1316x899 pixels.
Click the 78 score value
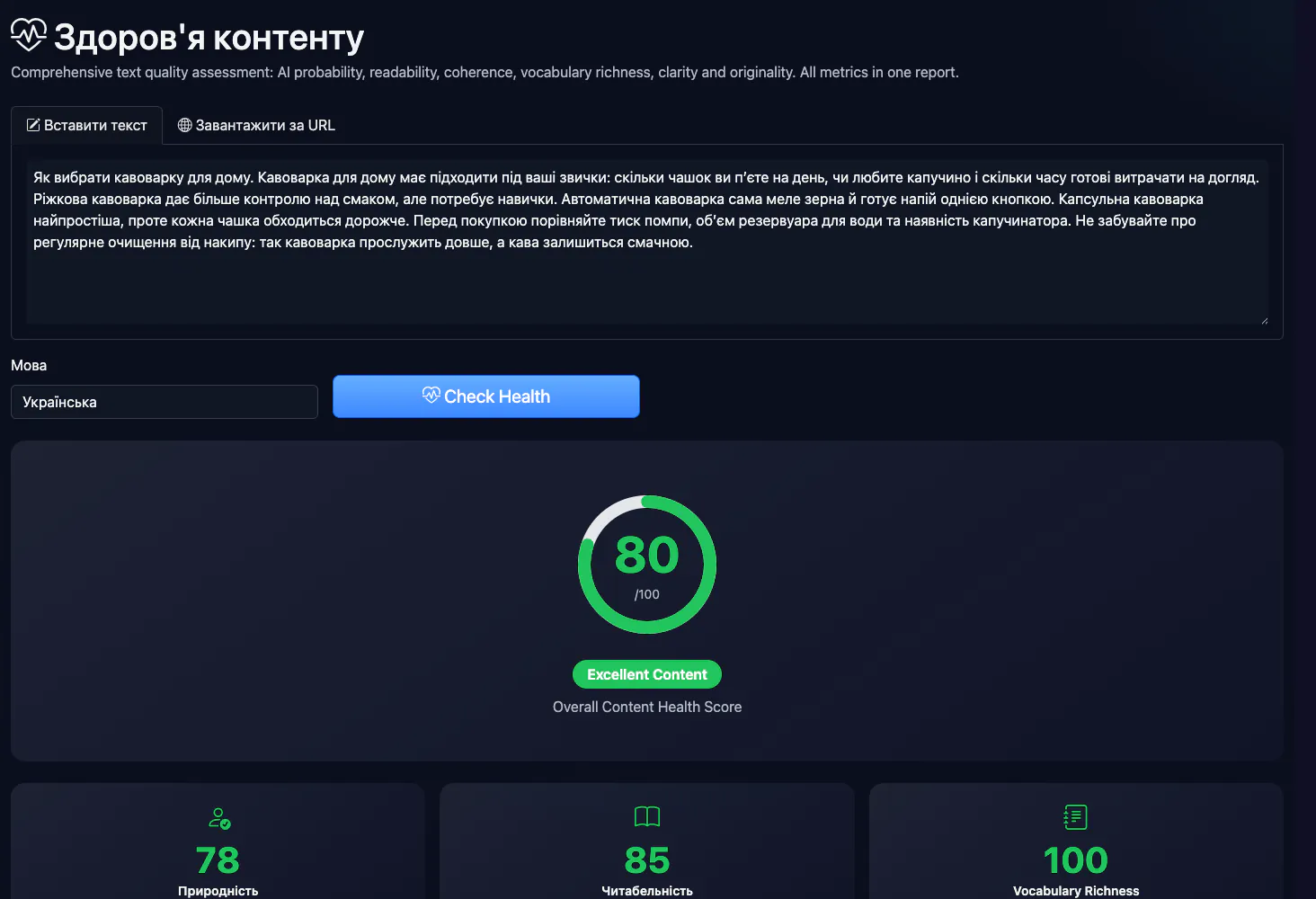pos(218,860)
